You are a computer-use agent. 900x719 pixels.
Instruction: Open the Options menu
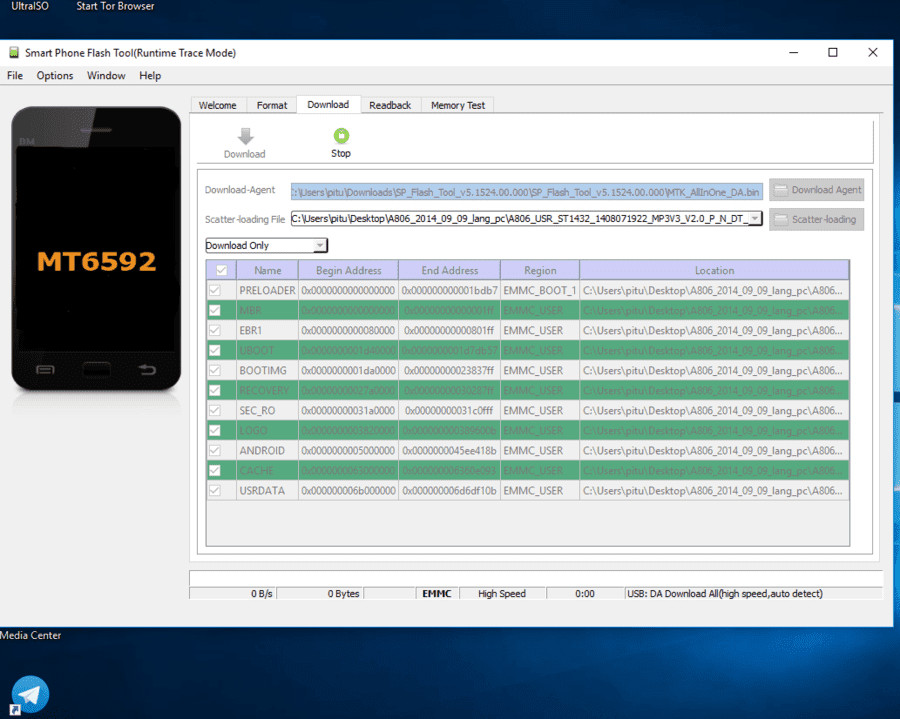55,76
